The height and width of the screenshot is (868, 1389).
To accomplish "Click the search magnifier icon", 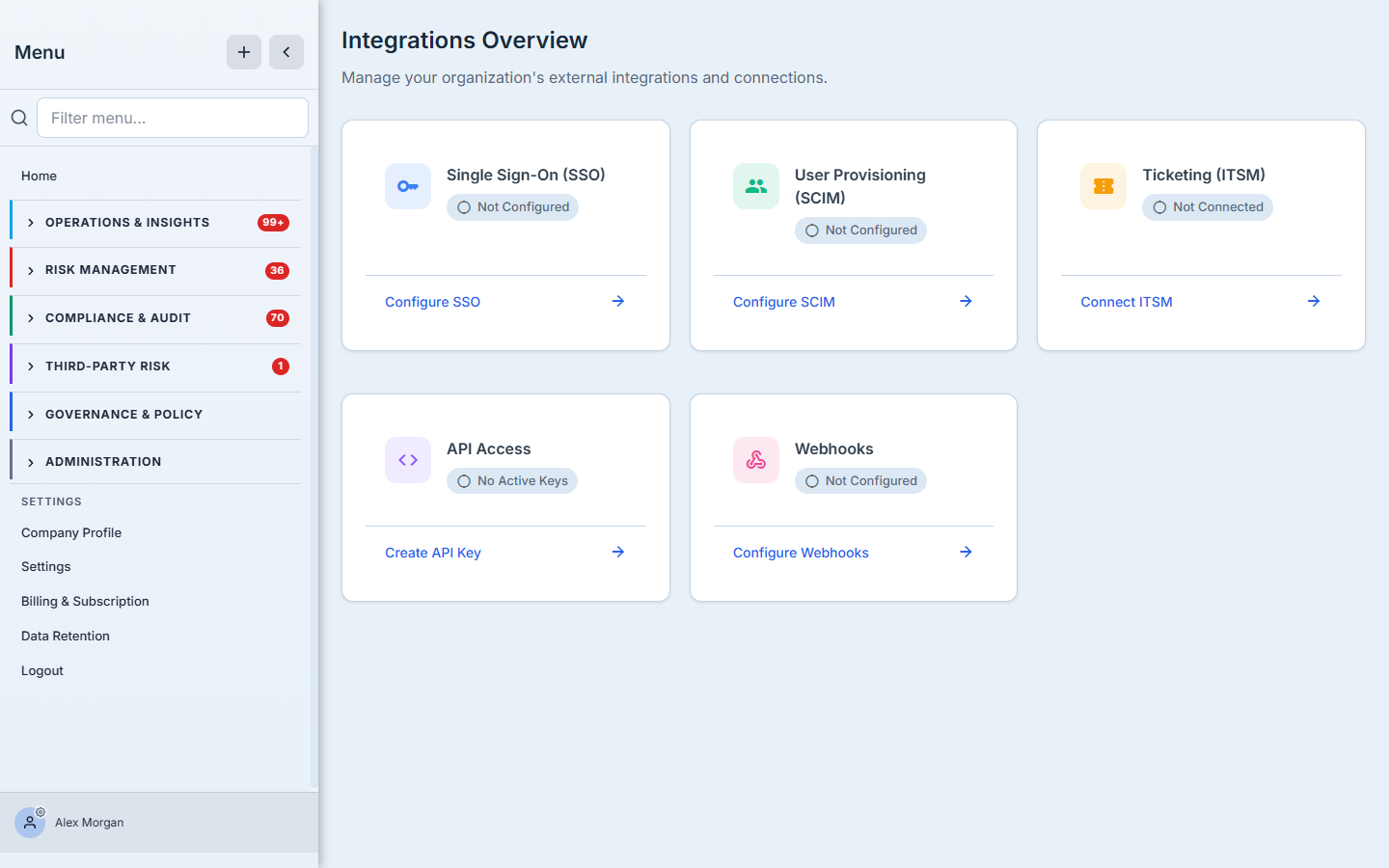I will pos(19,118).
